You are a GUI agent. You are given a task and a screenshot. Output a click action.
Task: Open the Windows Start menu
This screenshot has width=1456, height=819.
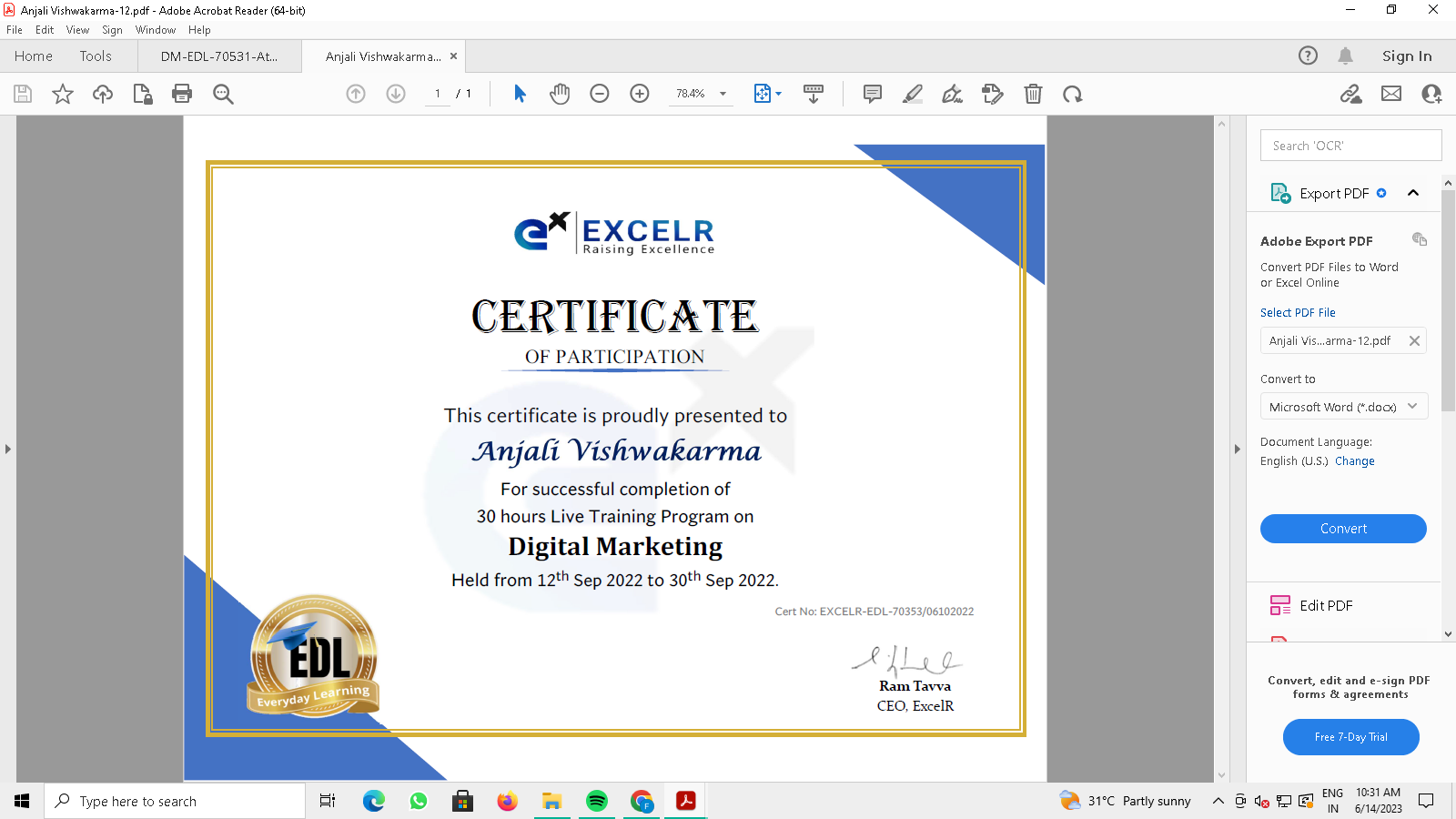[x=22, y=801]
